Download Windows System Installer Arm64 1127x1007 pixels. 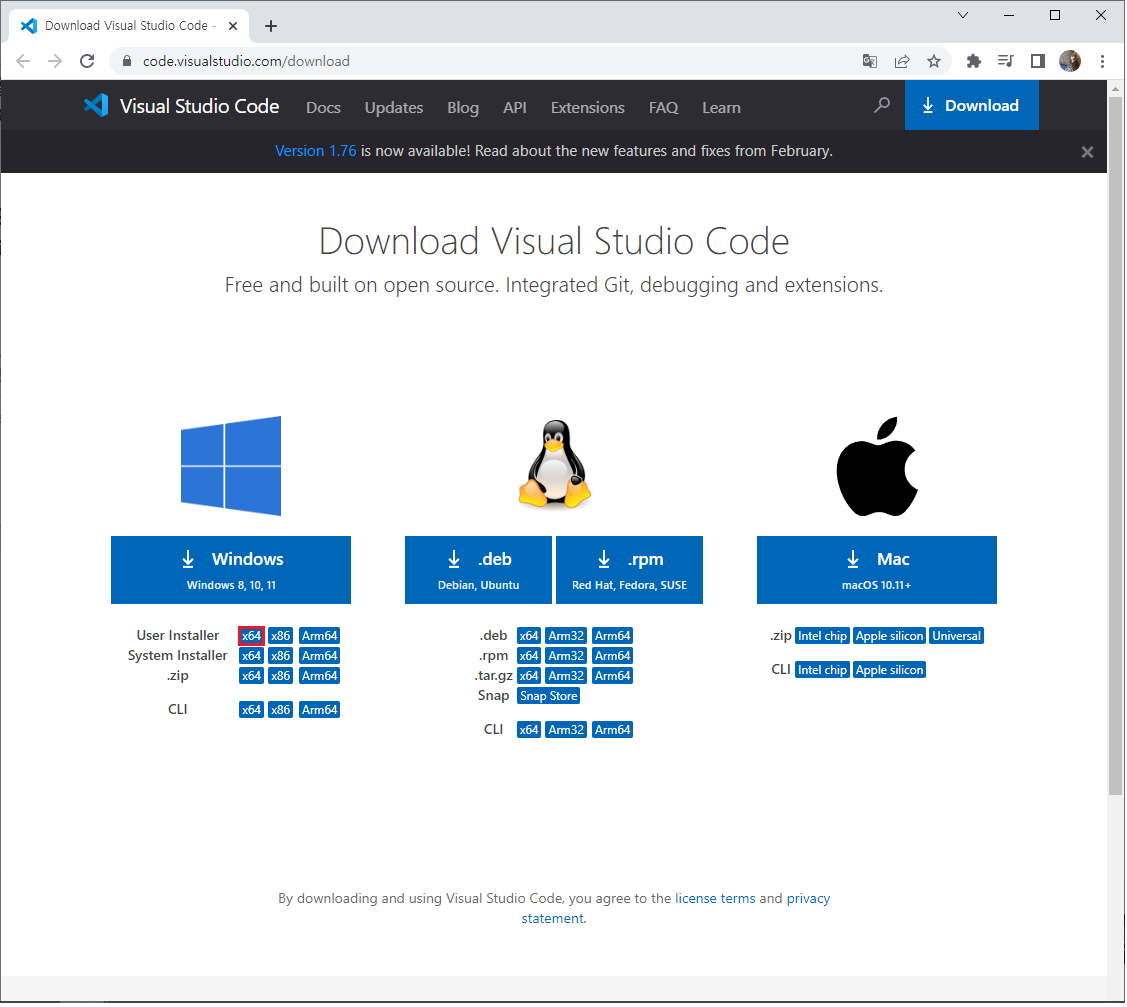coord(319,656)
